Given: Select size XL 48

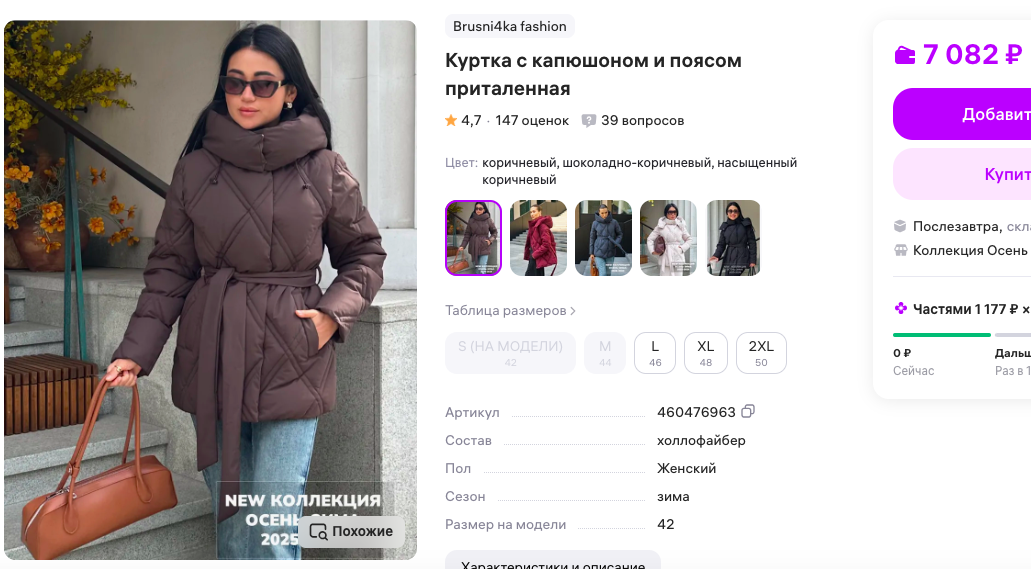Looking at the screenshot, I should click(706, 353).
